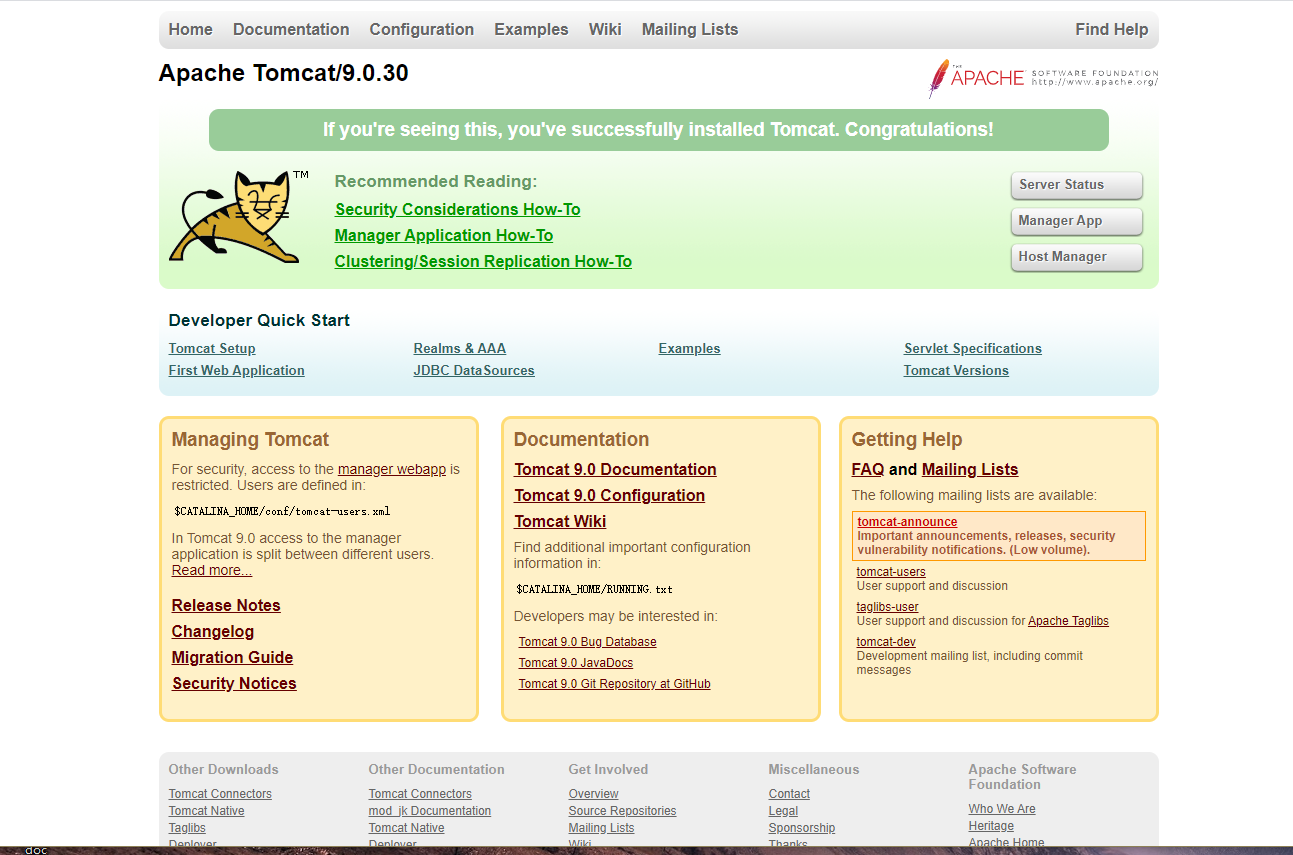Open Manager Application How-To link
This screenshot has height=855, width=1293.
444,235
